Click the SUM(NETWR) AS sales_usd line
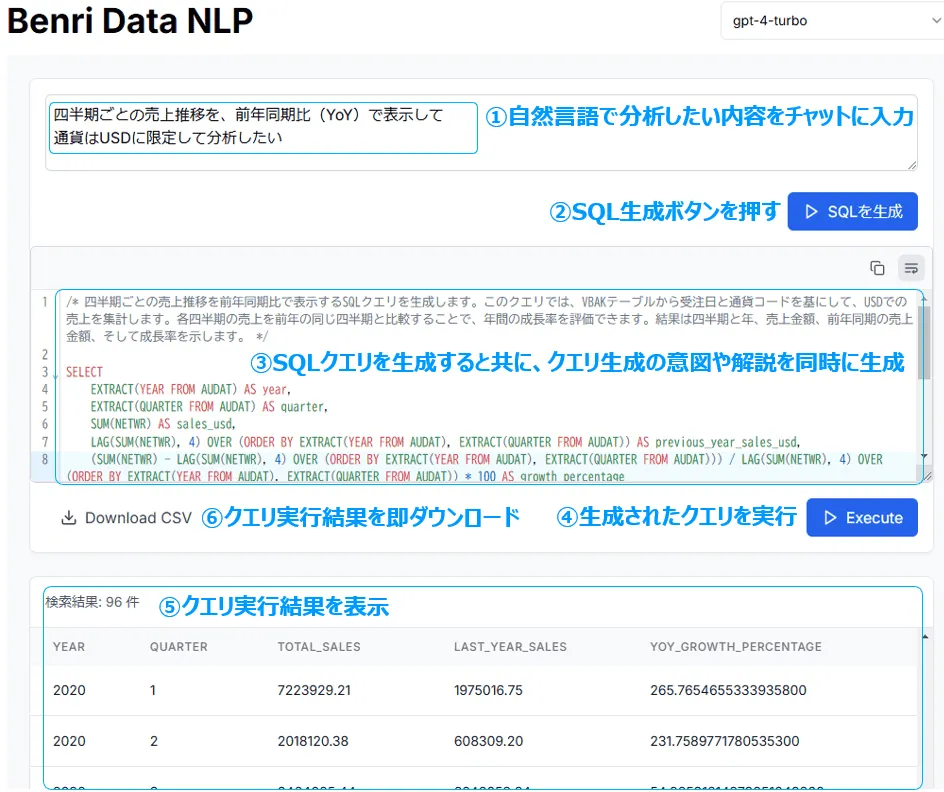The height and width of the screenshot is (792, 944). click(163, 424)
